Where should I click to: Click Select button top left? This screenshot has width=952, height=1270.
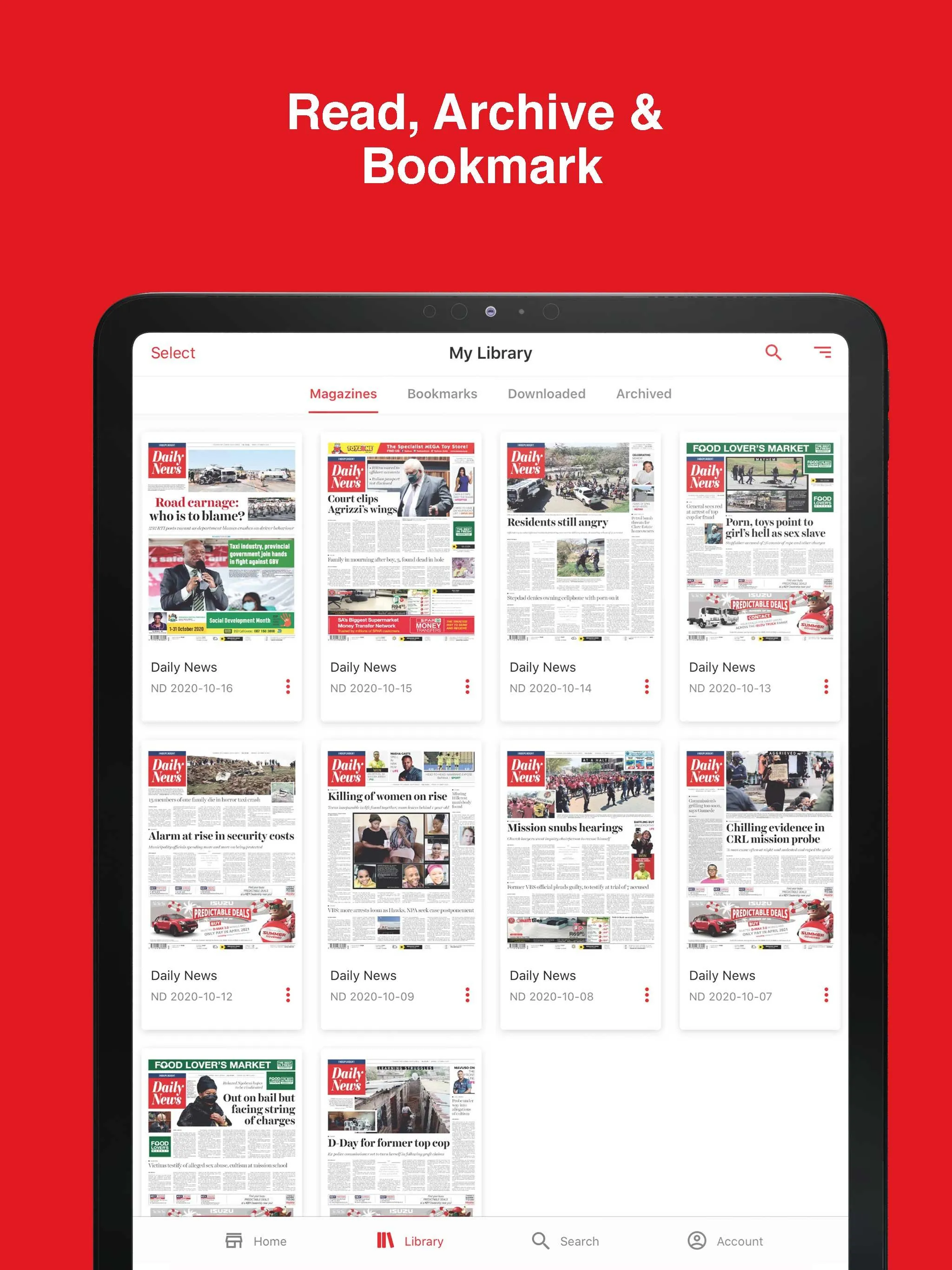click(x=172, y=352)
